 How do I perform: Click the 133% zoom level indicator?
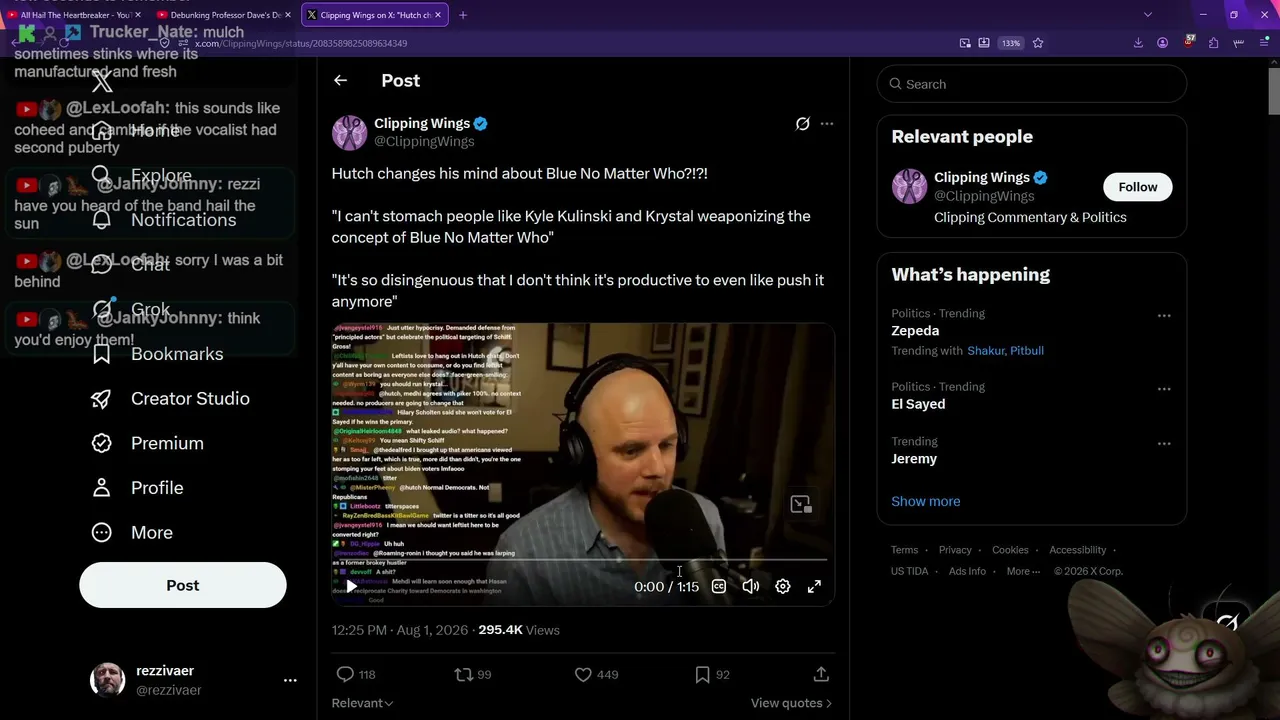point(1011,43)
